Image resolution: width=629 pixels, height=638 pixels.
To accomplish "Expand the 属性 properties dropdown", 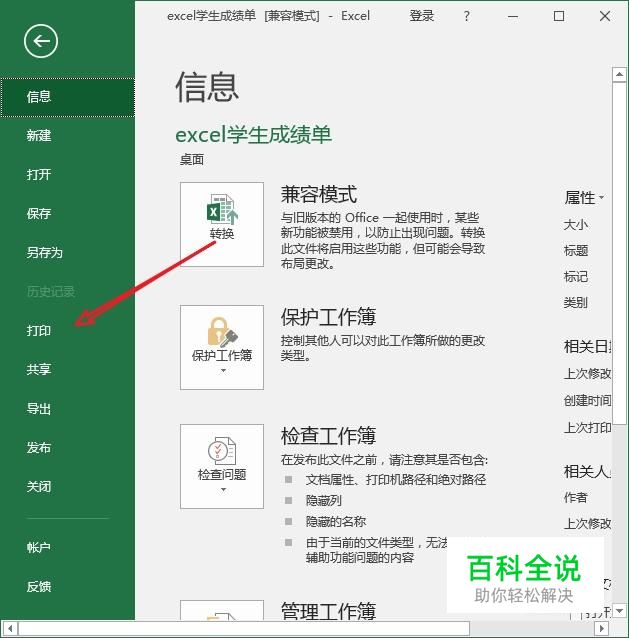I will (x=584, y=198).
